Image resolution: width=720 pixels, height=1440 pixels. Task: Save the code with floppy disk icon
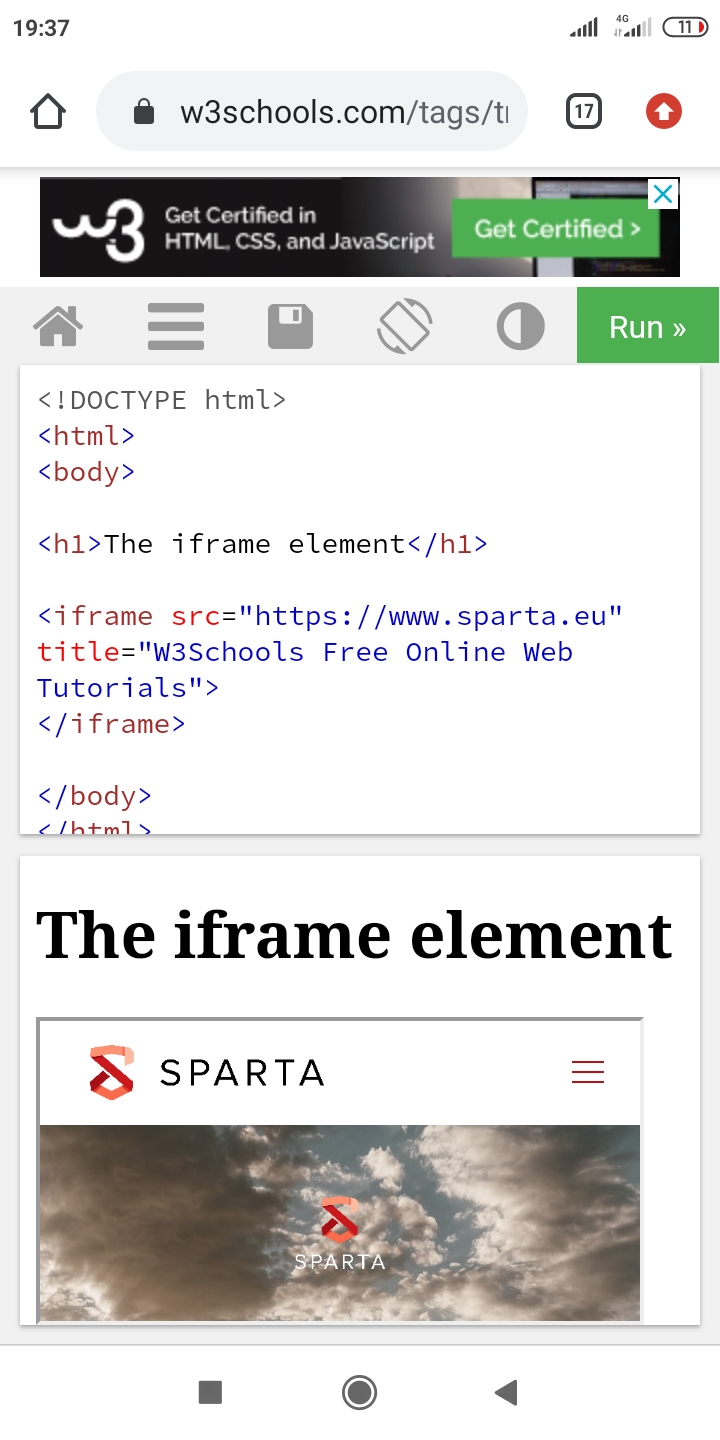(x=290, y=327)
